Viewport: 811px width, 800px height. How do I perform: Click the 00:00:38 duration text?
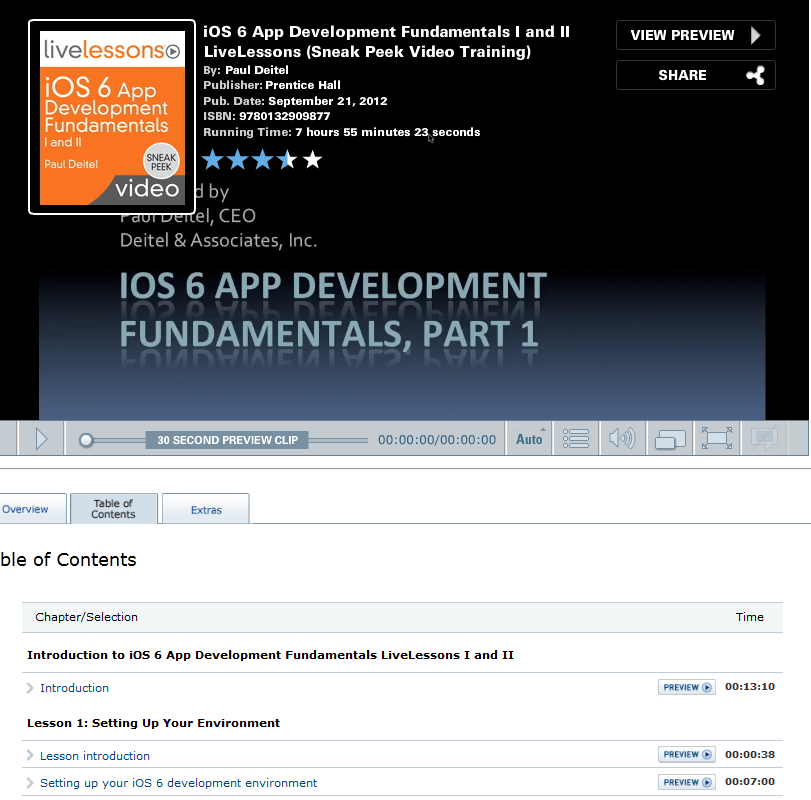coord(750,754)
